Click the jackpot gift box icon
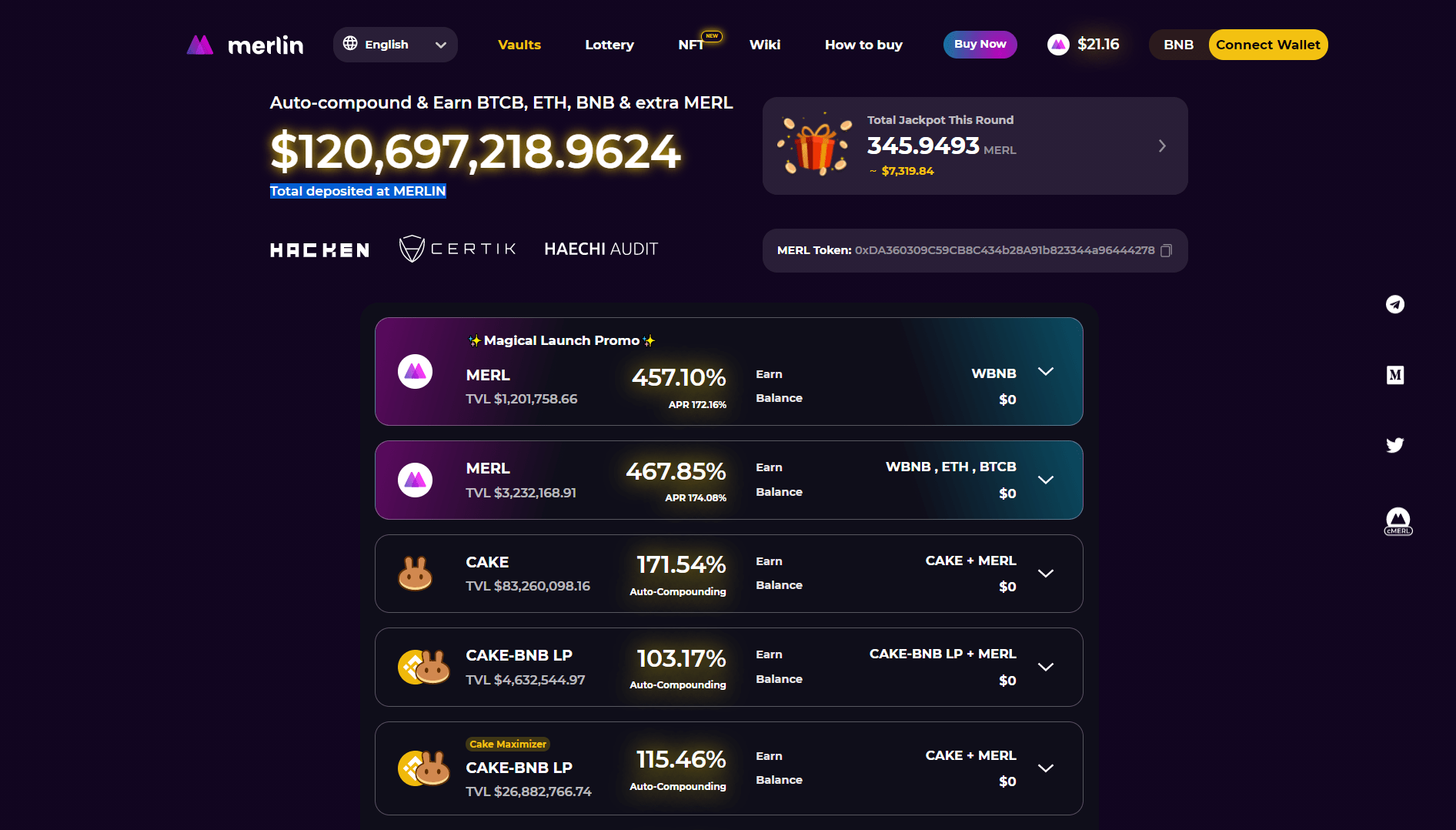Screen dimensions: 1456x830 [815, 145]
